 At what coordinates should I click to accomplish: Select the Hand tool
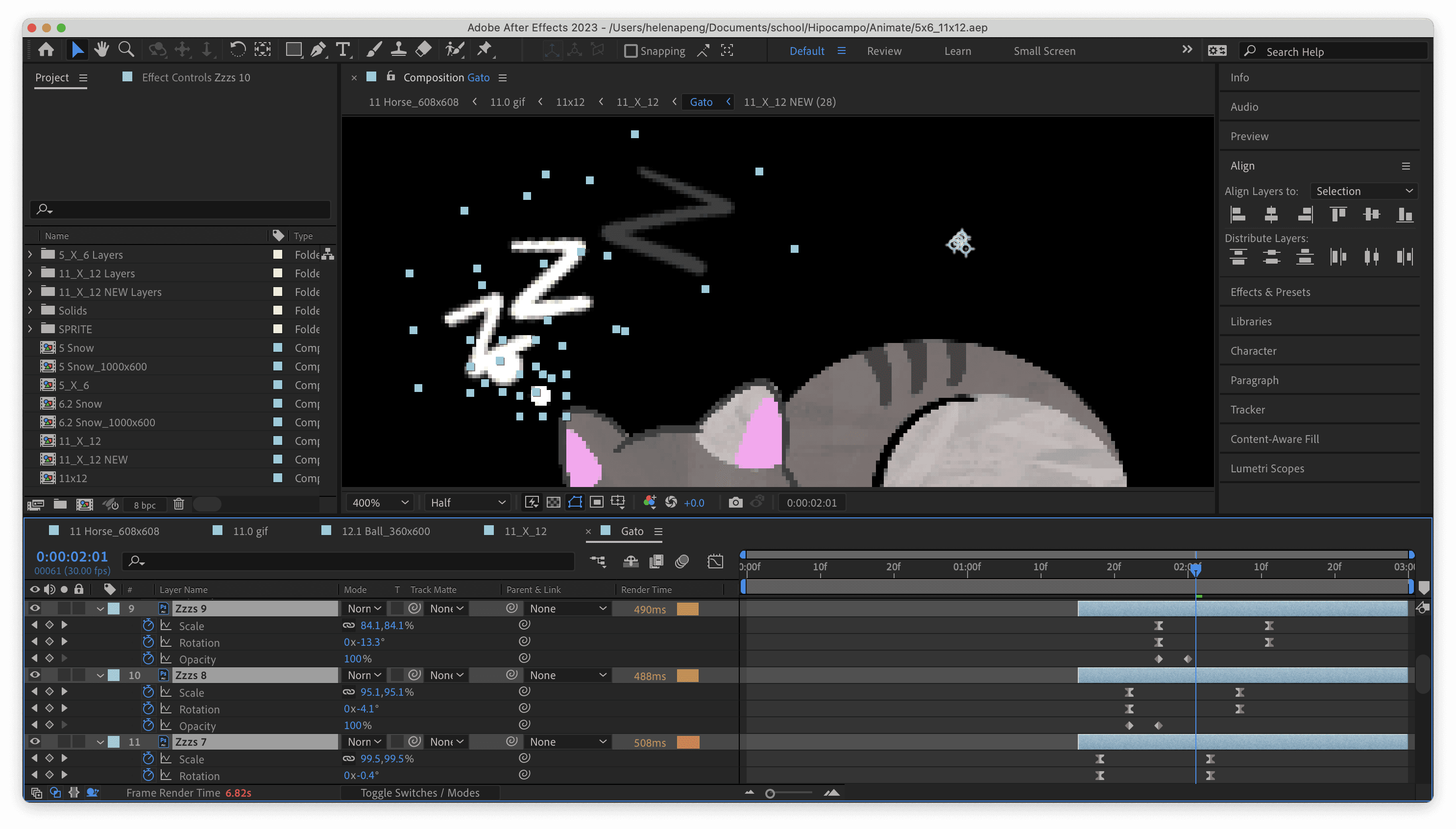click(x=102, y=50)
